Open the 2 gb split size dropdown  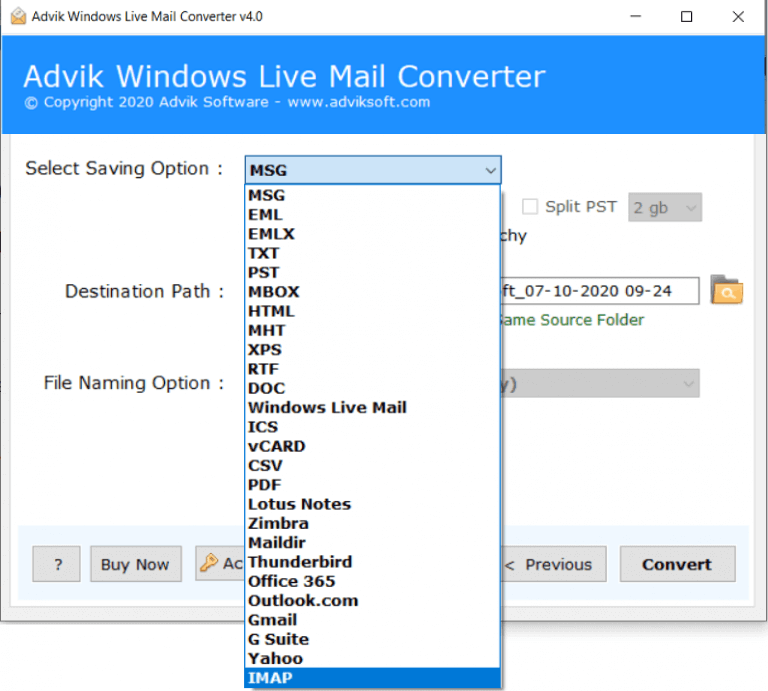665,207
